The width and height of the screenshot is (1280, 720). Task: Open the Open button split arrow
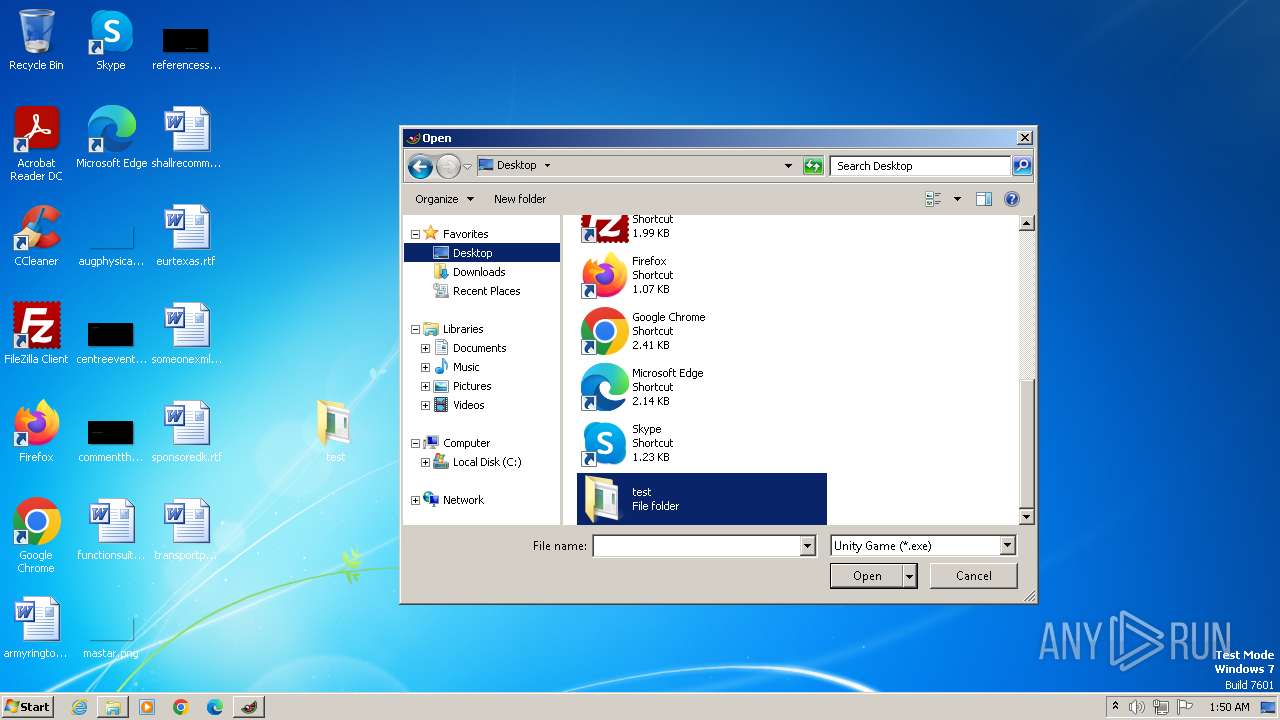tap(909, 576)
